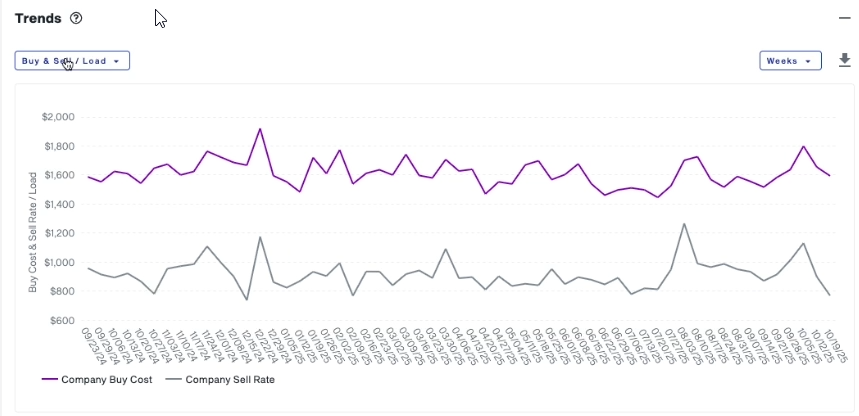859x416 pixels.
Task: Collapse the Trends panel with minus icon
Action: click(x=843, y=18)
